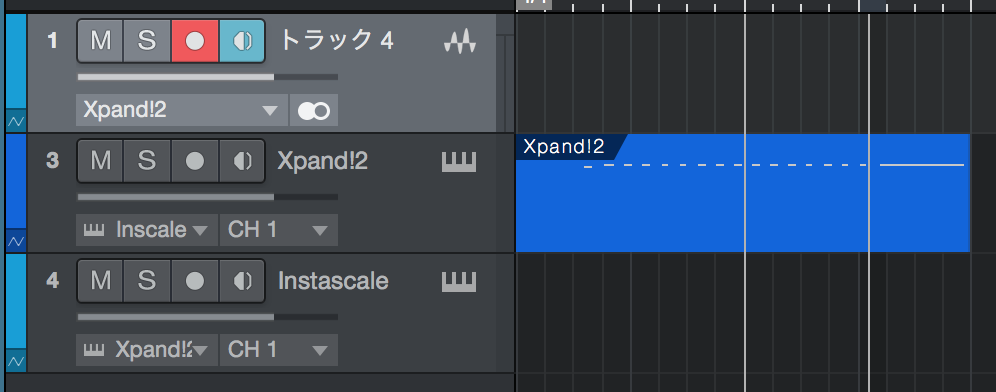
Task: Enable monitoring on Xpand!2 track 3
Action: click(x=242, y=161)
